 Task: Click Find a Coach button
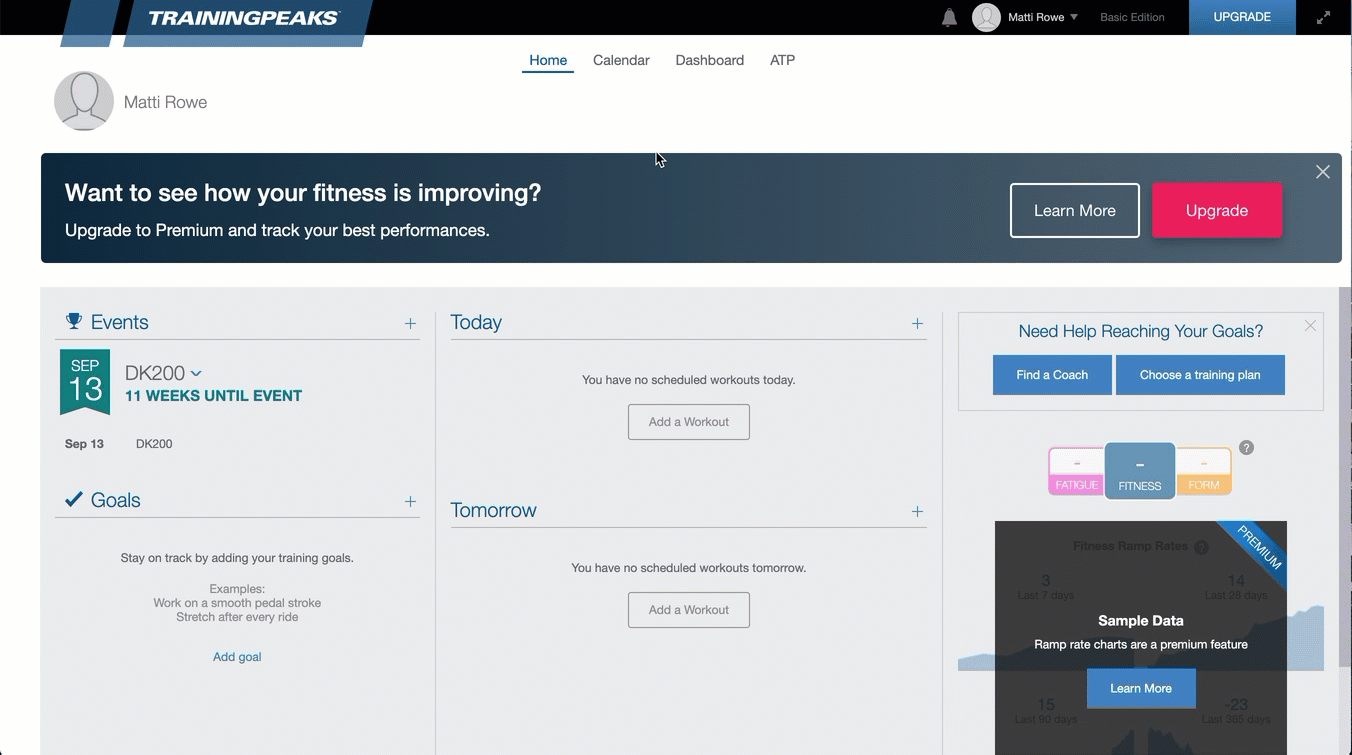(x=1052, y=375)
